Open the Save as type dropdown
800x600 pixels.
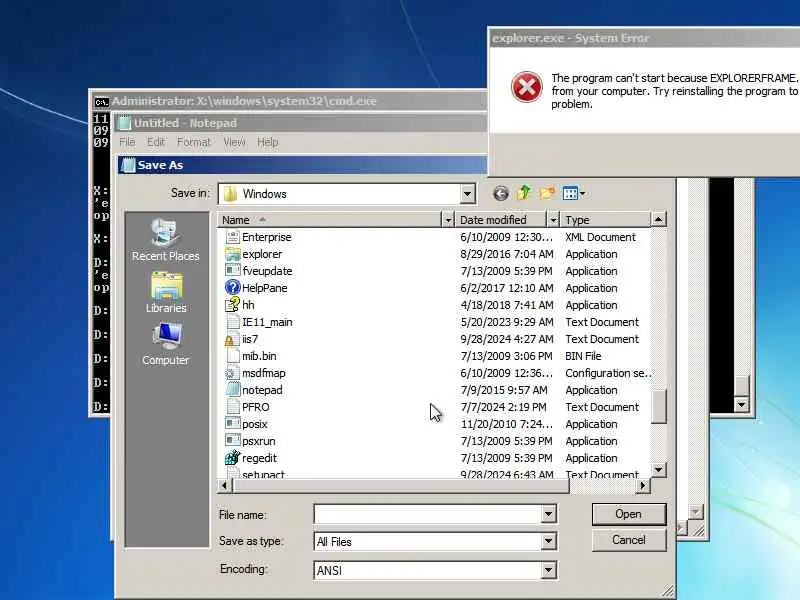click(548, 541)
